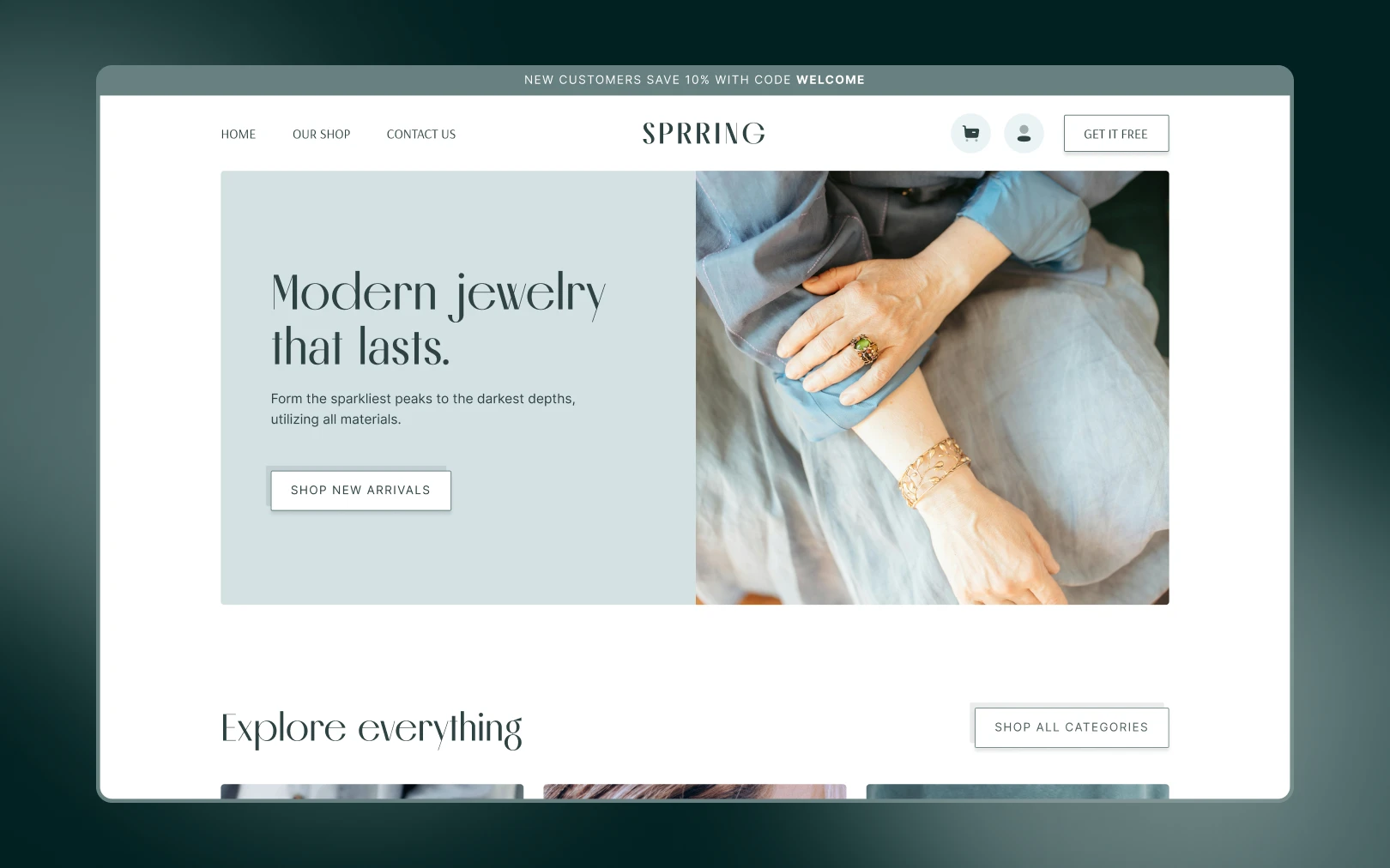Click the SPRRING logo

click(x=704, y=133)
